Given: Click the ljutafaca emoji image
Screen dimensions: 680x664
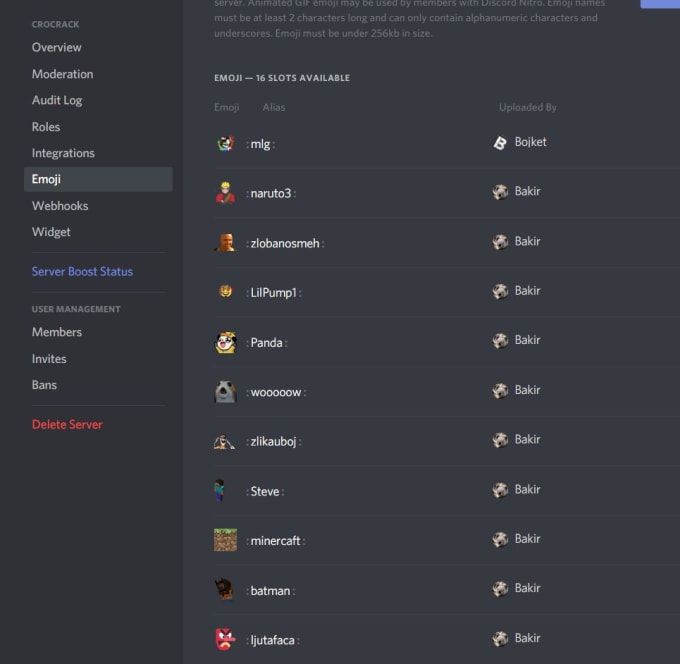Looking at the screenshot, I should click(225, 639).
